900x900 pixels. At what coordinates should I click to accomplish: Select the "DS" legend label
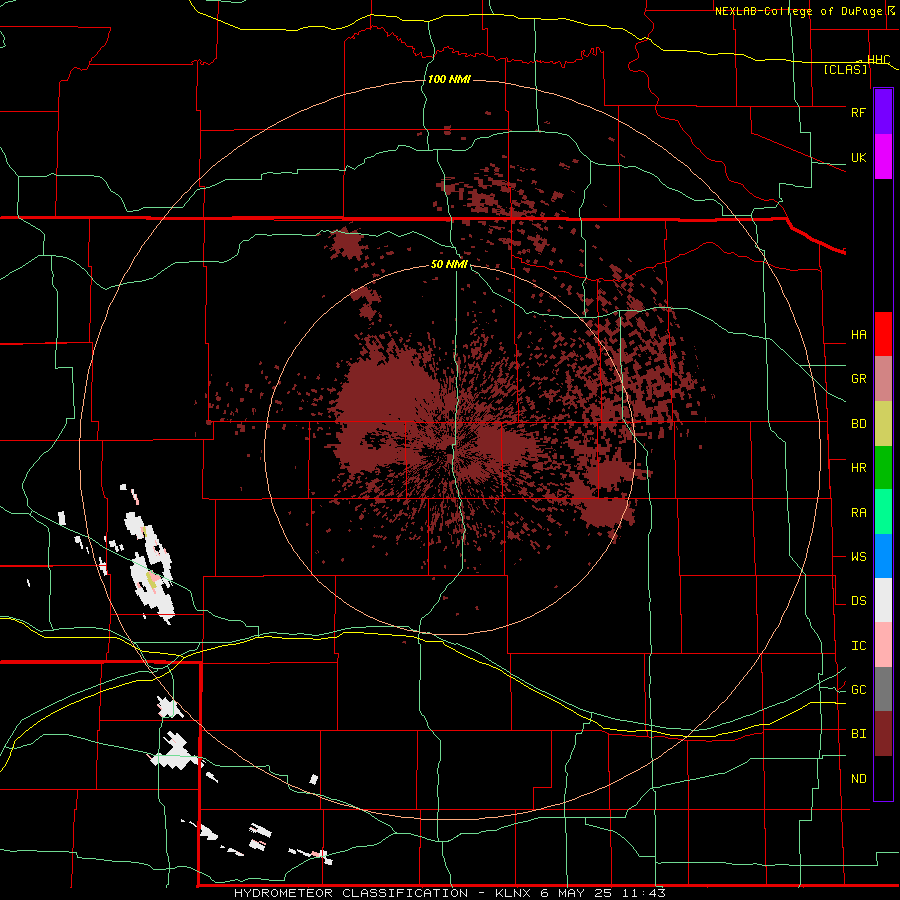[858, 601]
